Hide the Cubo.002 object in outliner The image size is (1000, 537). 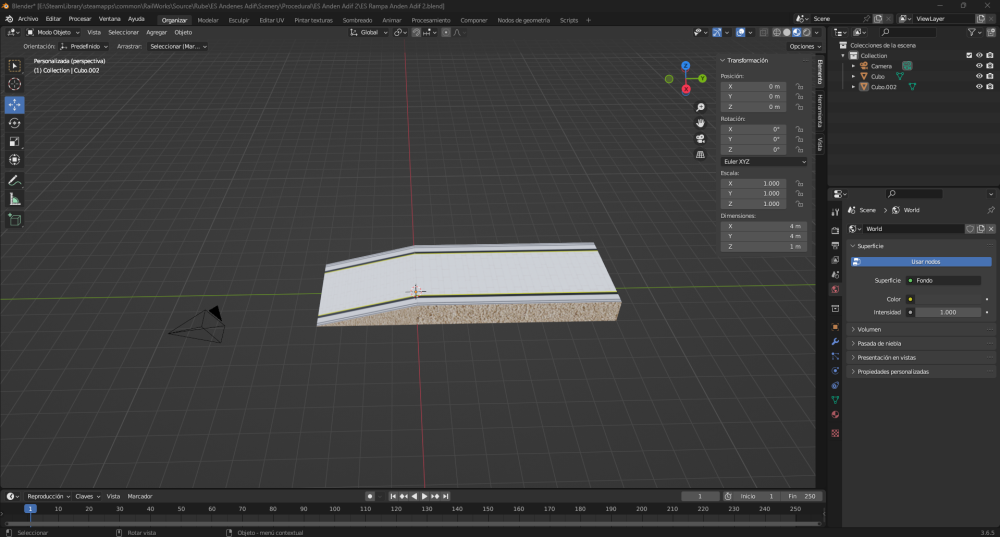[x=978, y=87]
